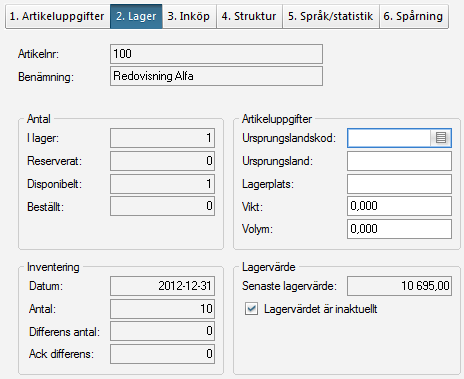Select the Senaste lagervärde field

click(x=399, y=286)
